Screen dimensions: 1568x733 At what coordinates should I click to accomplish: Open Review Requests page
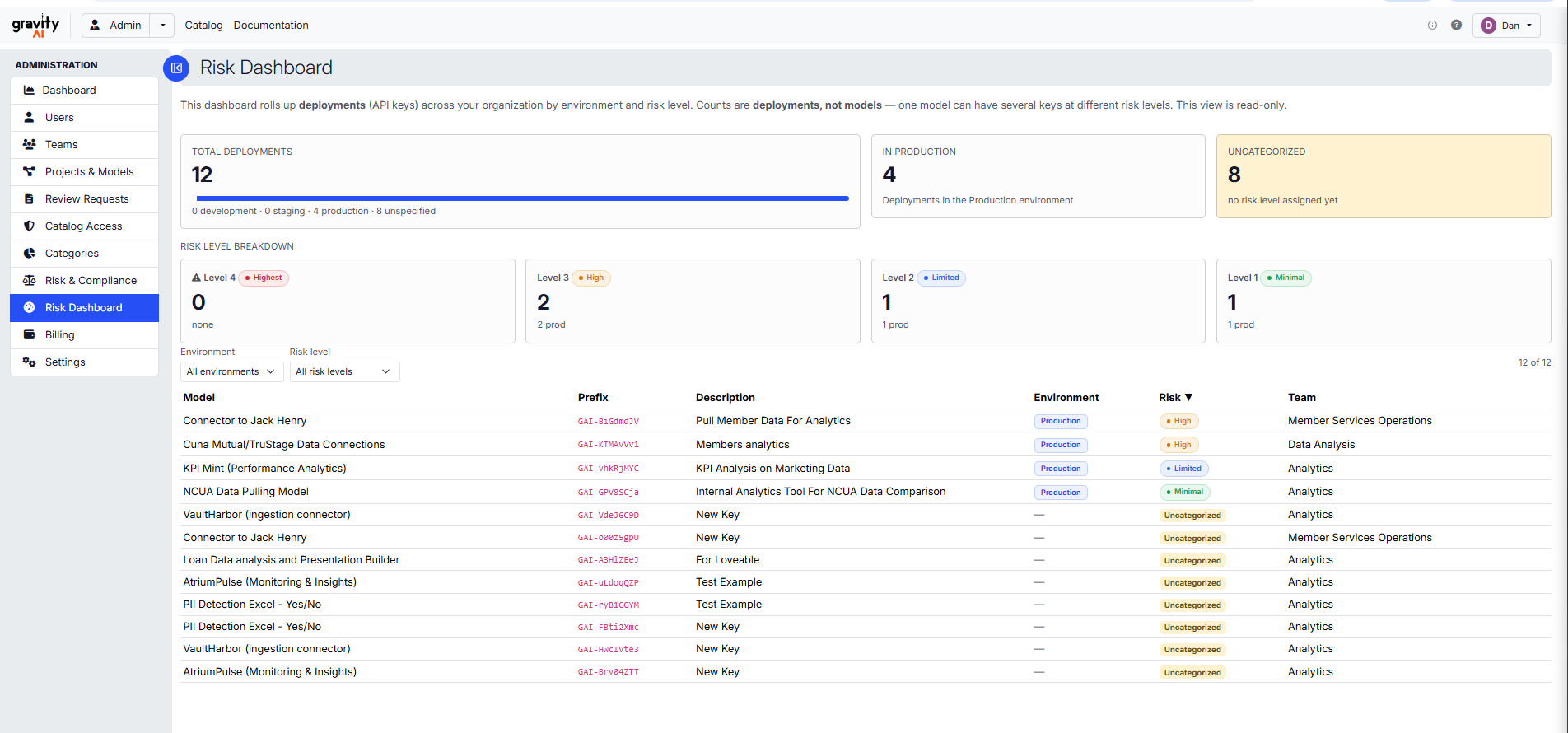[84, 199]
